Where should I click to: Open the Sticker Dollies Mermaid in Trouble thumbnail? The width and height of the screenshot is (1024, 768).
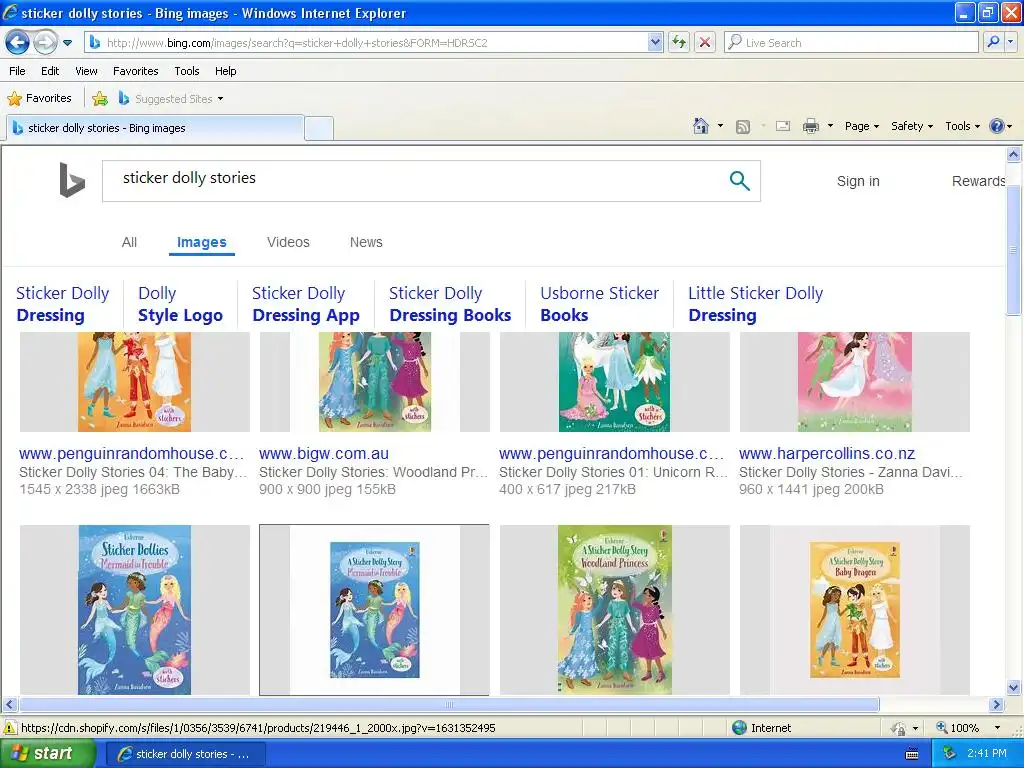click(135, 609)
